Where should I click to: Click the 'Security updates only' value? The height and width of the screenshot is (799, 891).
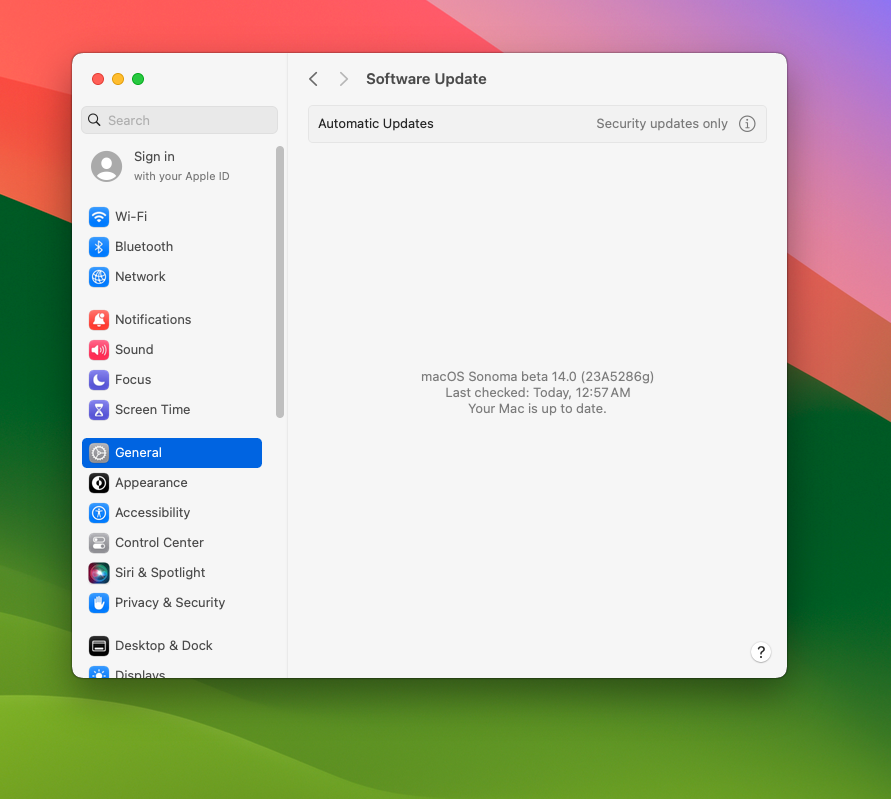pos(662,124)
